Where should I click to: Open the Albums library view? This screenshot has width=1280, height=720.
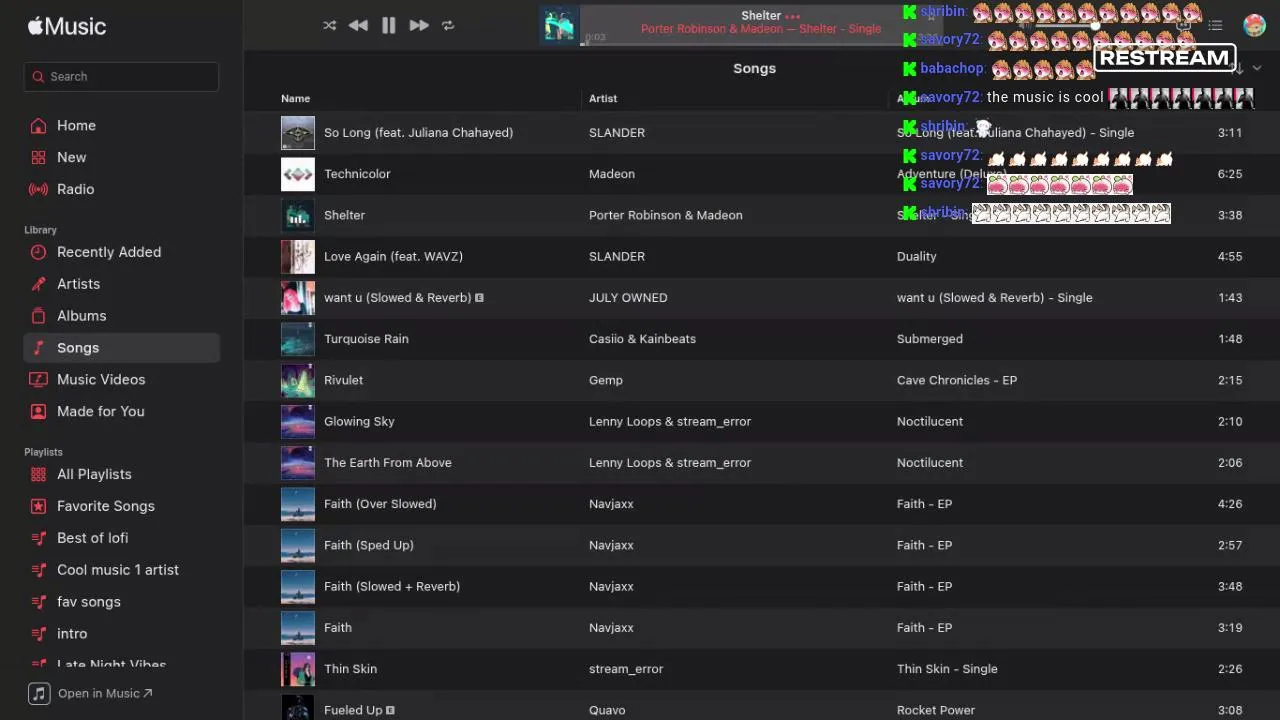pyautogui.click(x=81, y=316)
